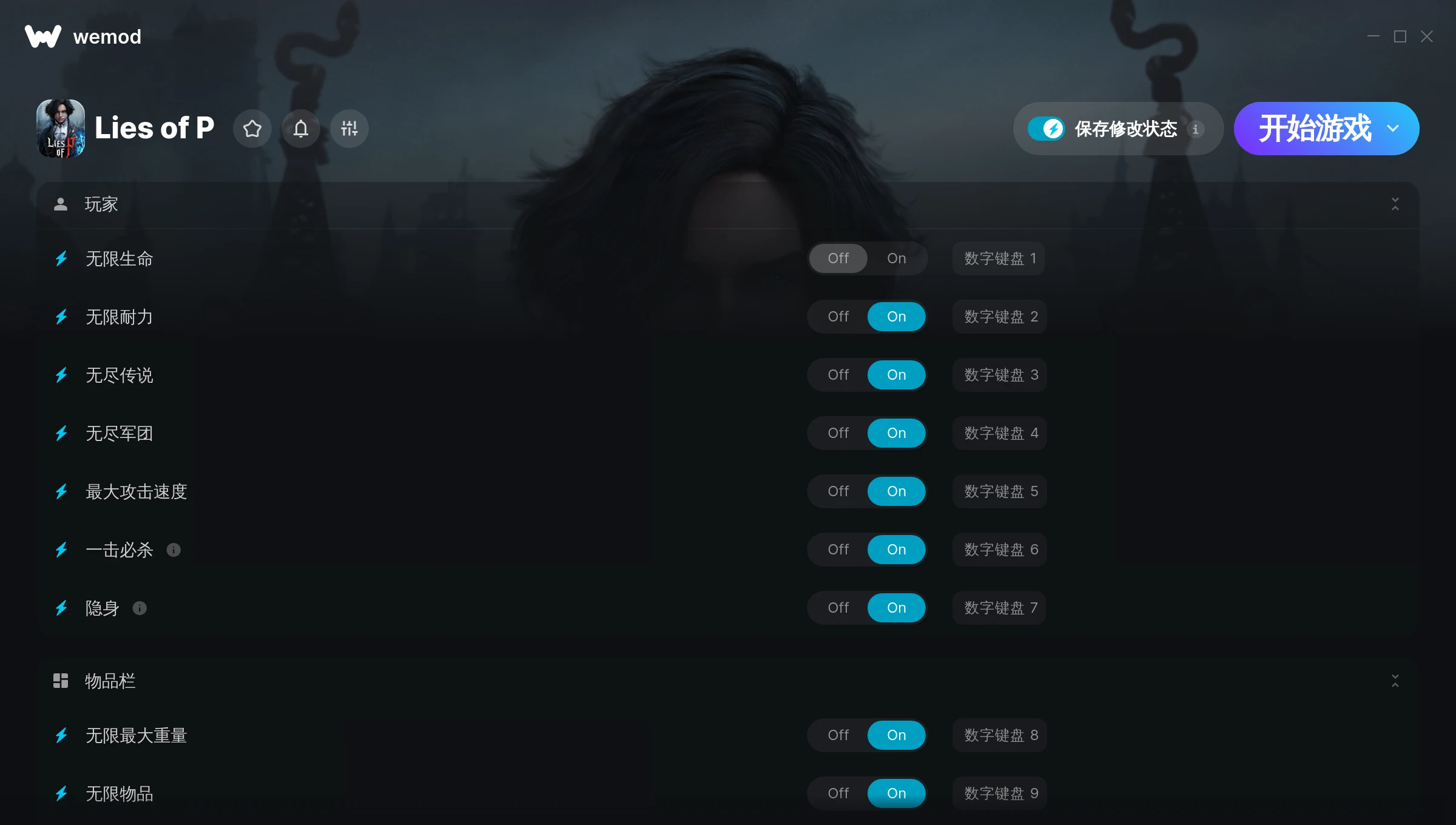1456x825 pixels.
Task: Show info tooltip for 隐身
Action: (140, 608)
